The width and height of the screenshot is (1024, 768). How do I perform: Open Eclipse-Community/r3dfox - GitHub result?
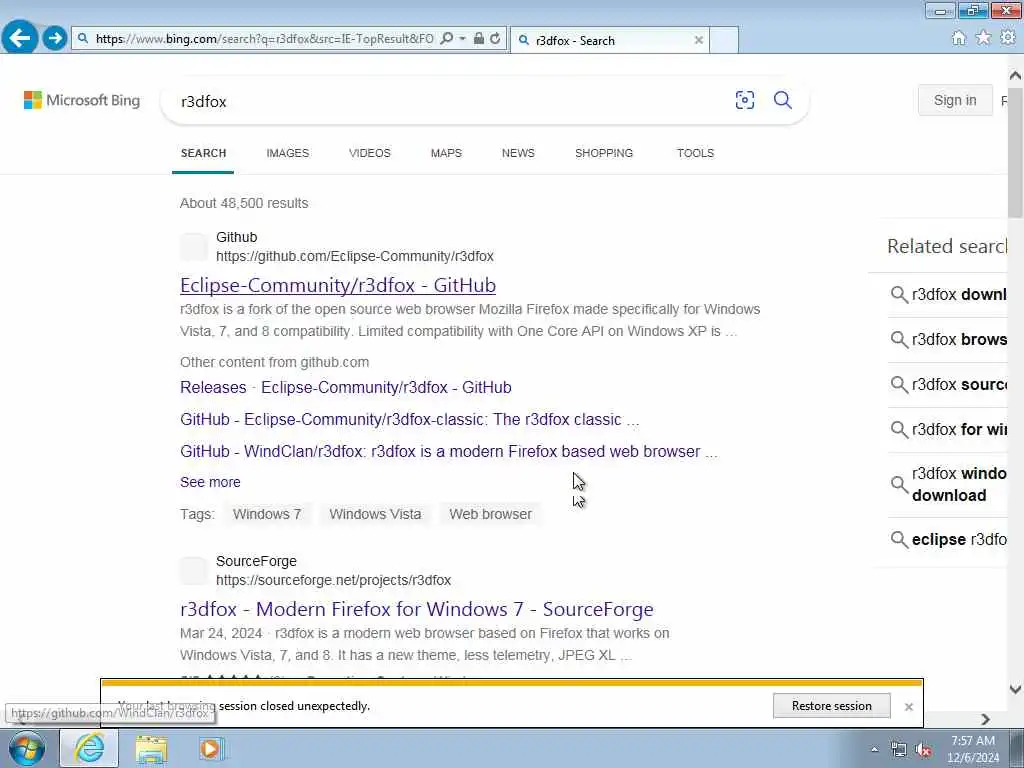(x=338, y=285)
